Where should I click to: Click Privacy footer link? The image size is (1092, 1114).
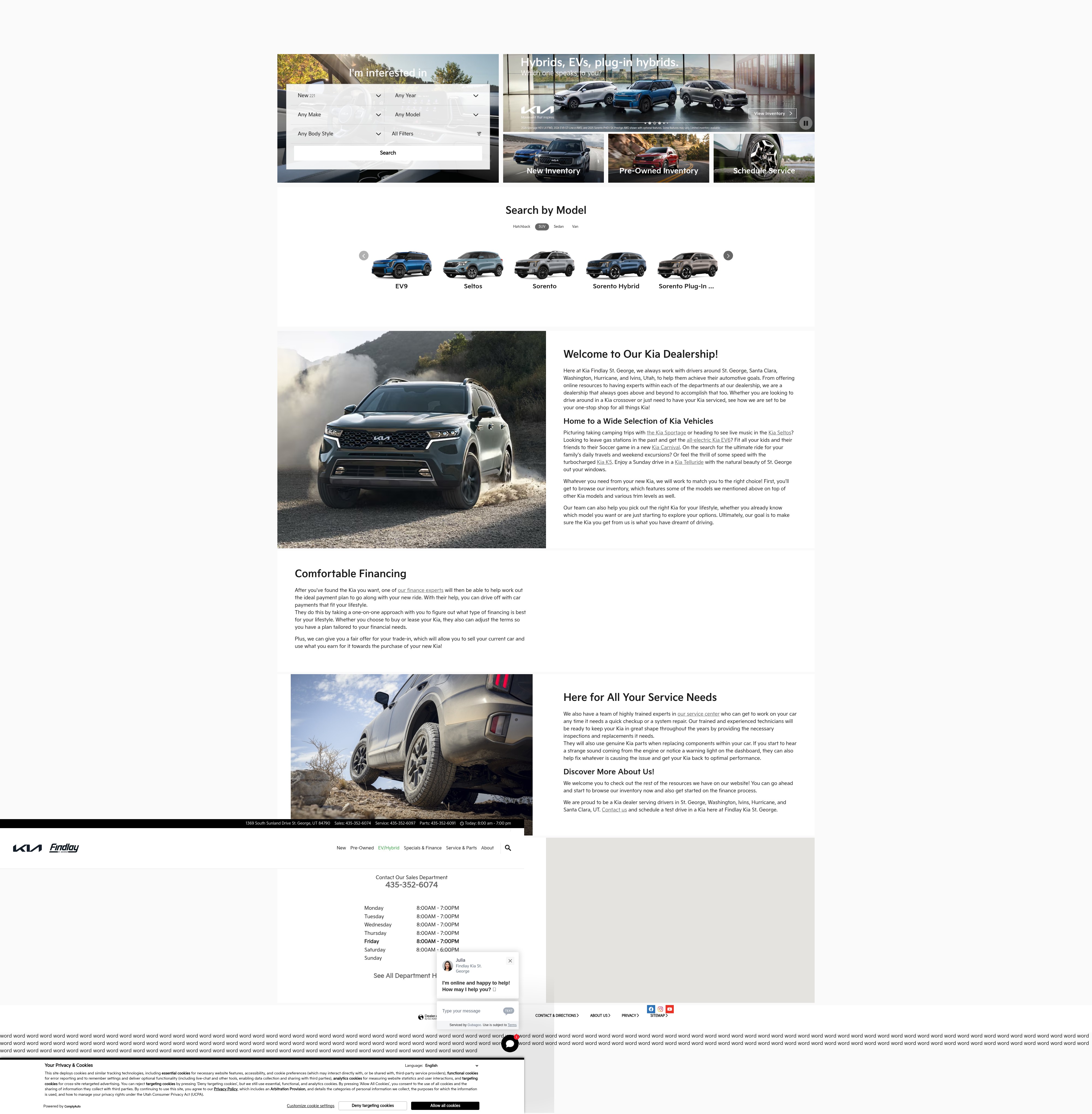630,1016
